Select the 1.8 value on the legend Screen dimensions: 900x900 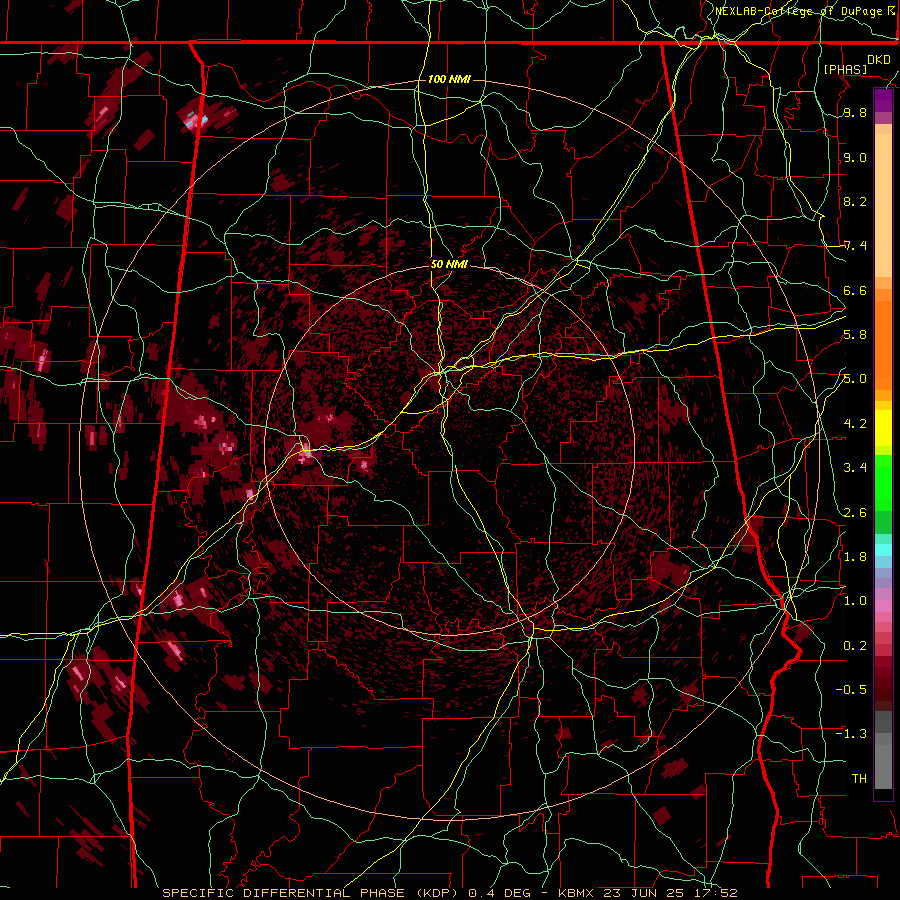click(x=855, y=557)
